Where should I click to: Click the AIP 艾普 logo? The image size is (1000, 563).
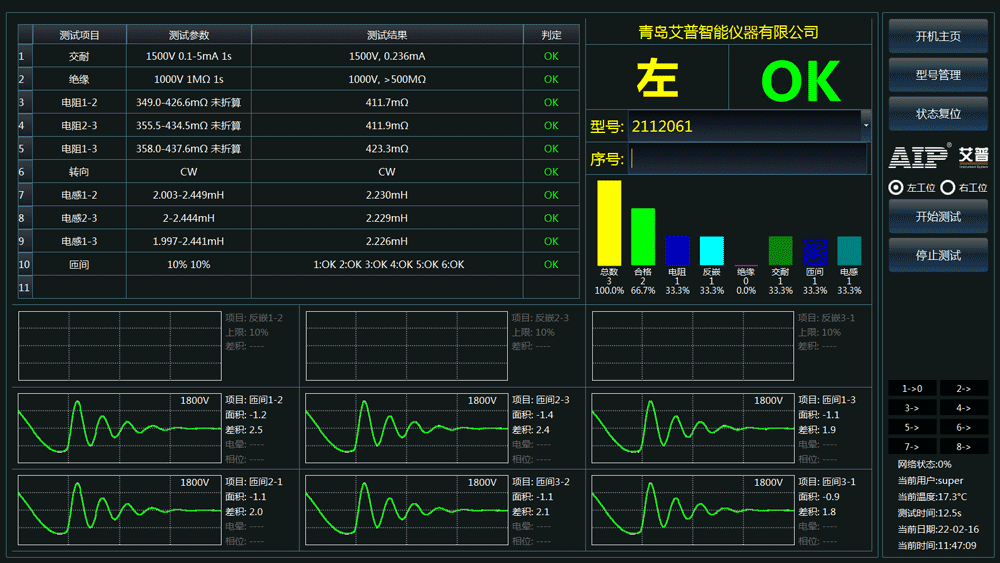pos(938,156)
